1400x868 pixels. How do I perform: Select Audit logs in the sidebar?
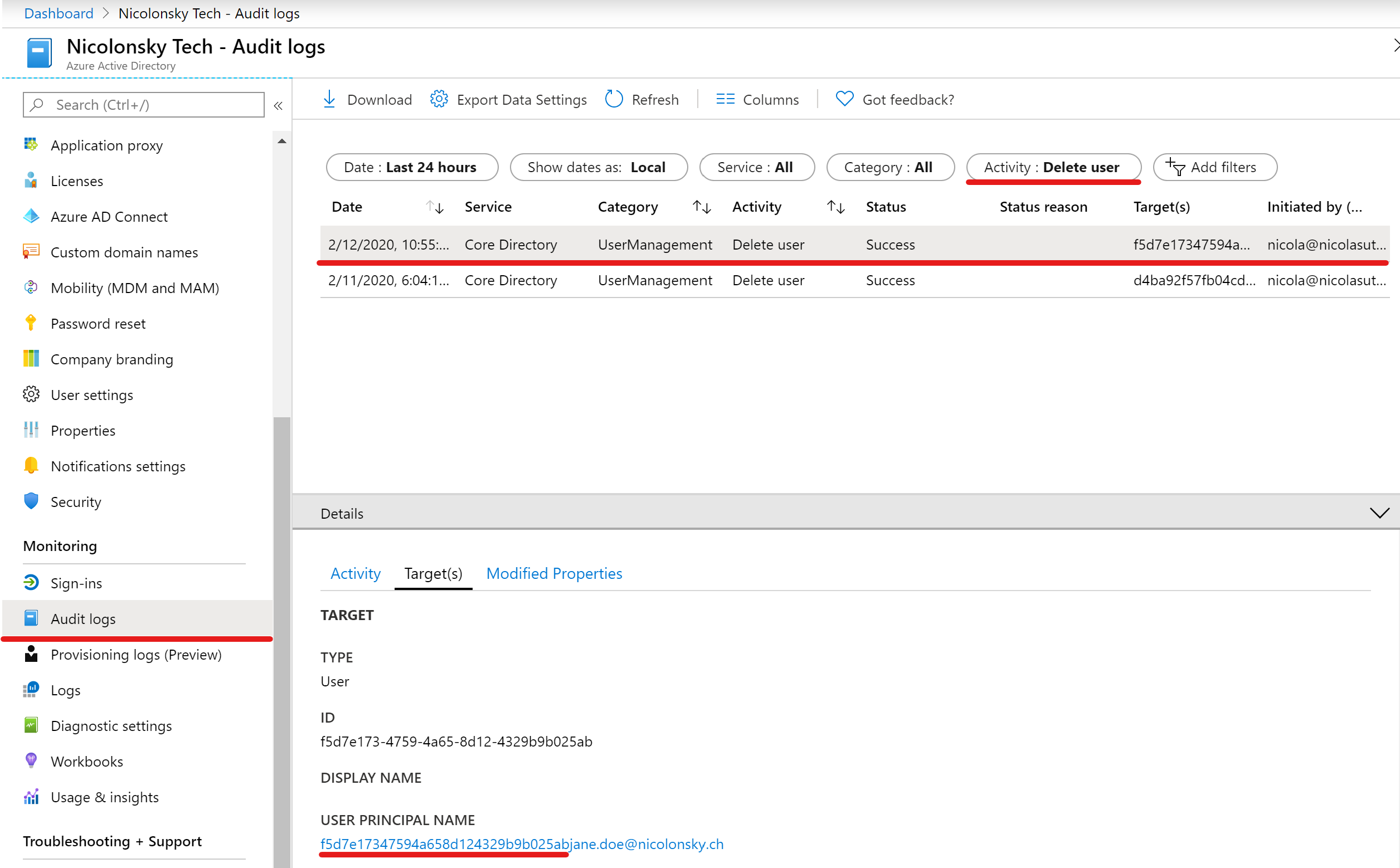(x=137, y=618)
